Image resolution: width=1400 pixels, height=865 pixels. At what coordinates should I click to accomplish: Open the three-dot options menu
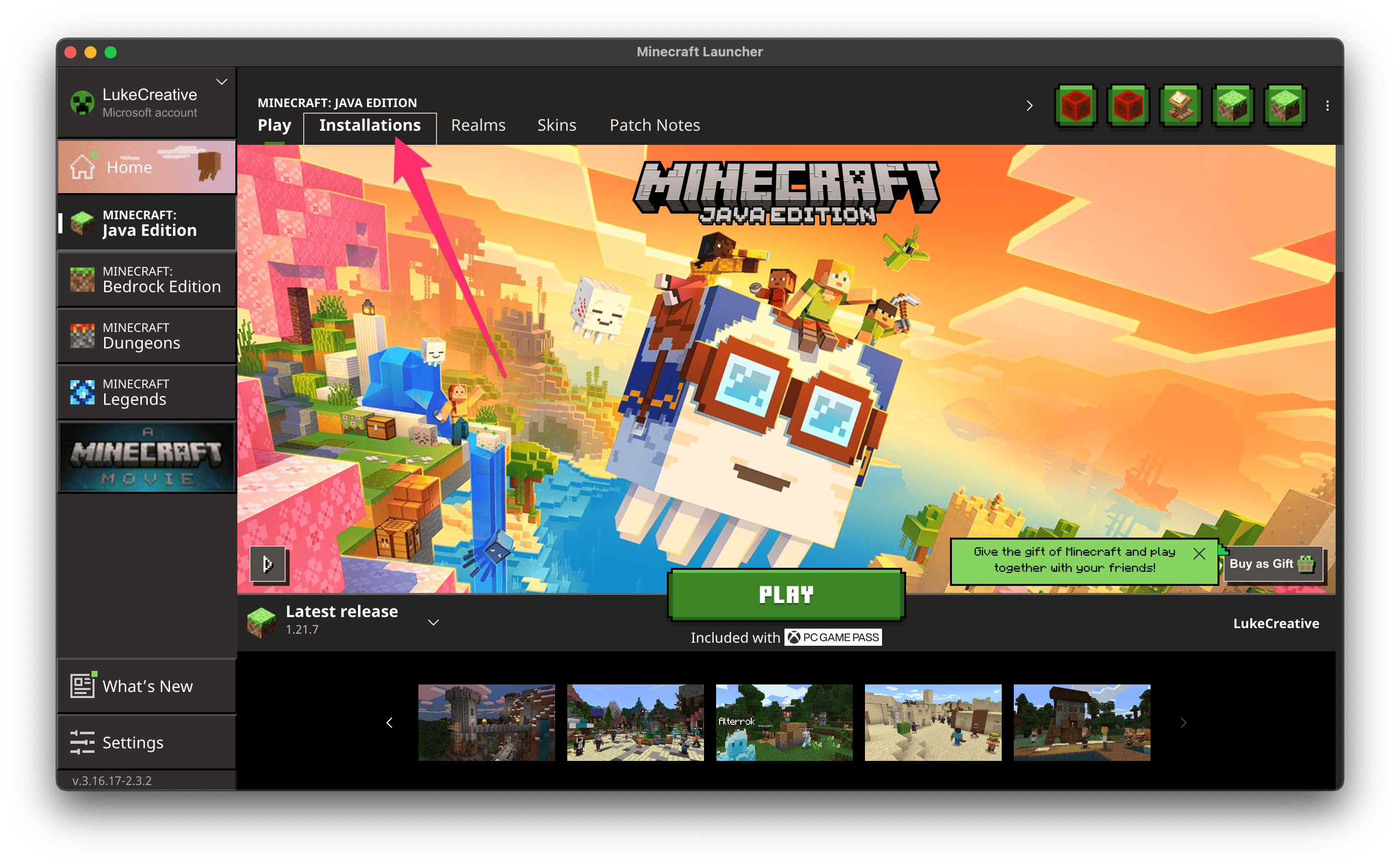pos(1328,105)
